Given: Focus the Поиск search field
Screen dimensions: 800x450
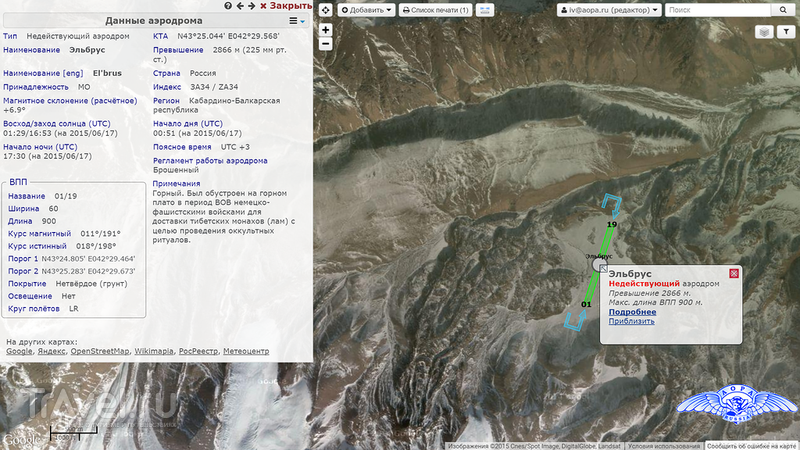Looking at the screenshot, I should (x=717, y=10).
